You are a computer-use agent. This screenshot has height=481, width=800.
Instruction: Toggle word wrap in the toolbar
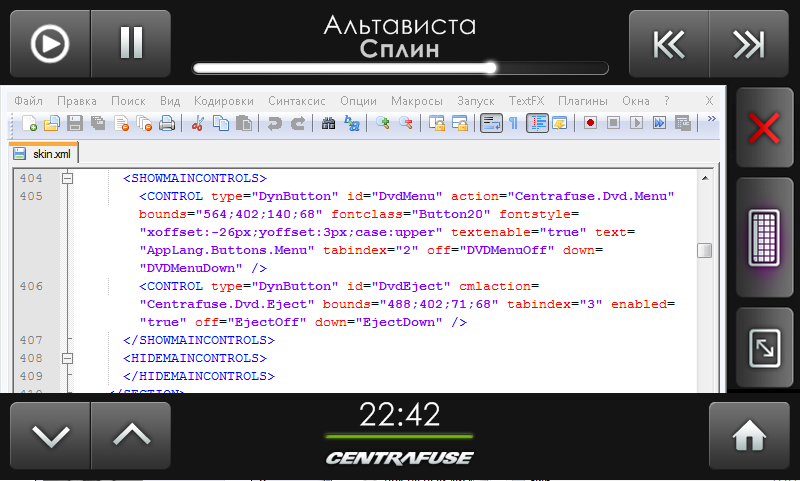click(490, 124)
